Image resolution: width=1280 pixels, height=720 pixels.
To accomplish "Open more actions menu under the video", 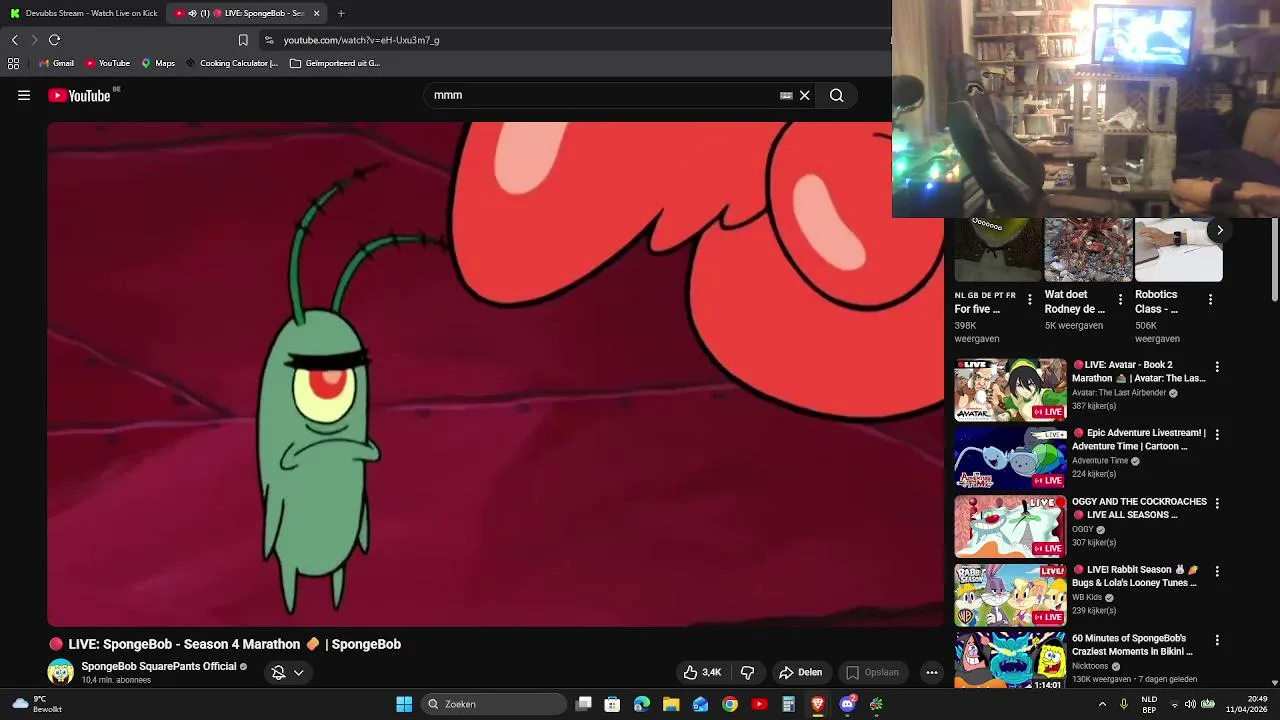I will coord(932,673).
